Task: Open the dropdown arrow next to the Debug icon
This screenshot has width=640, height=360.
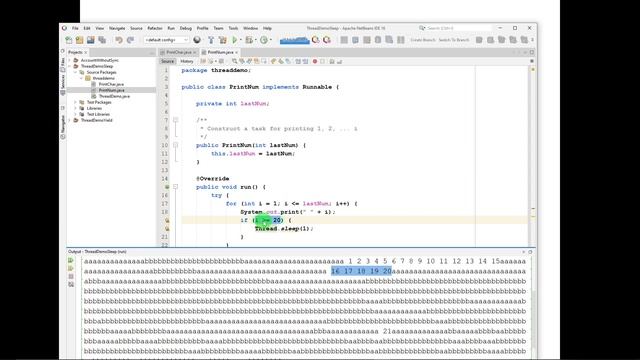Action: point(255,40)
